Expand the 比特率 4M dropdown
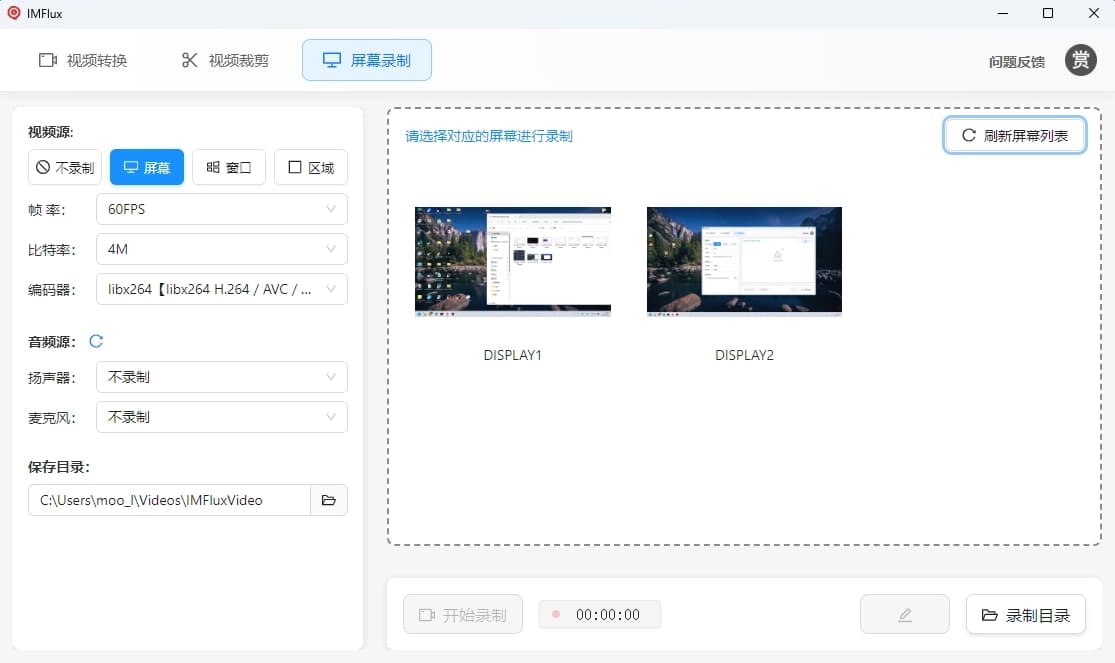Screen dimensions: 1115x663 [221, 249]
